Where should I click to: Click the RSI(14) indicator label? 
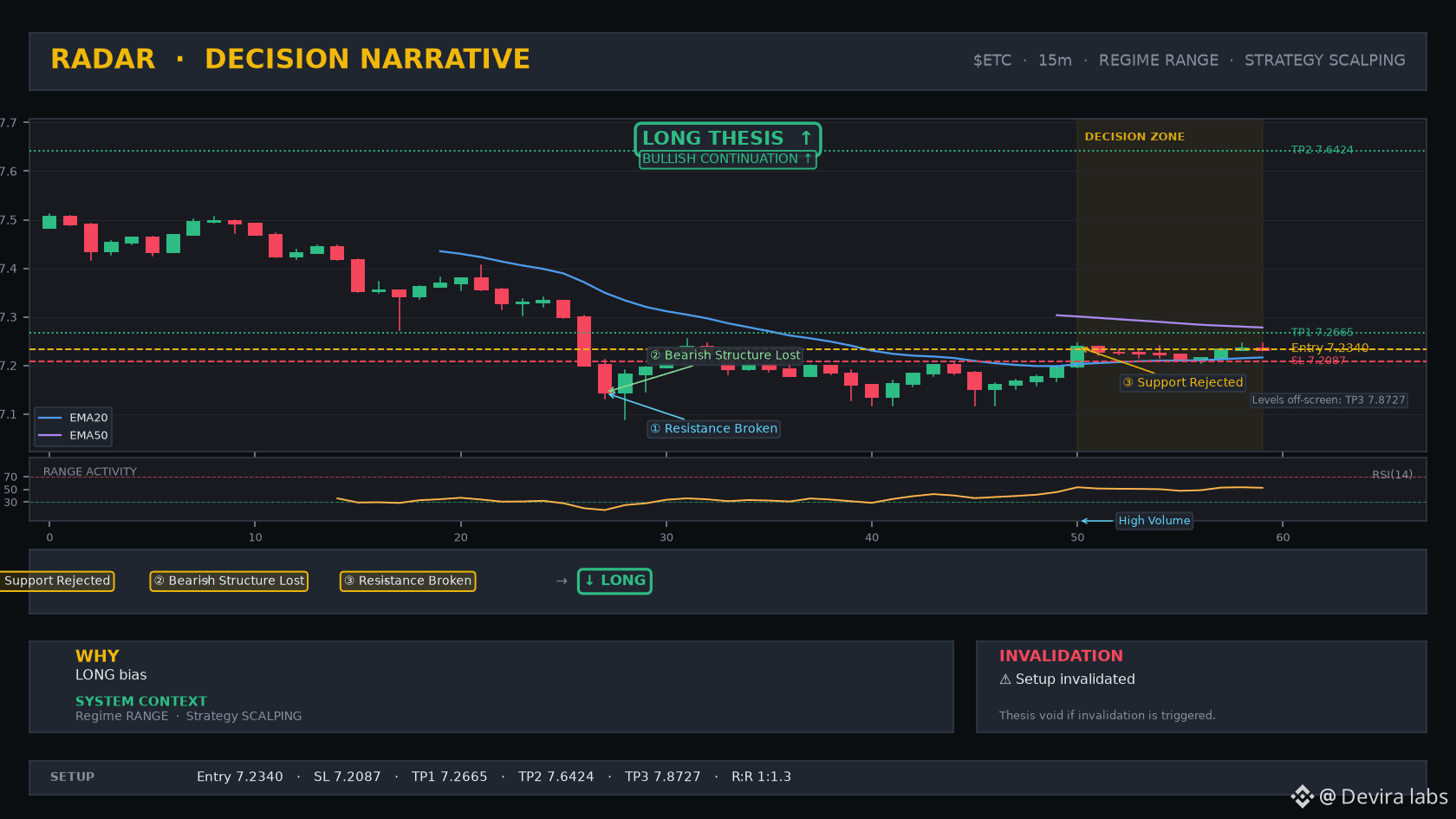[x=1392, y=475]
